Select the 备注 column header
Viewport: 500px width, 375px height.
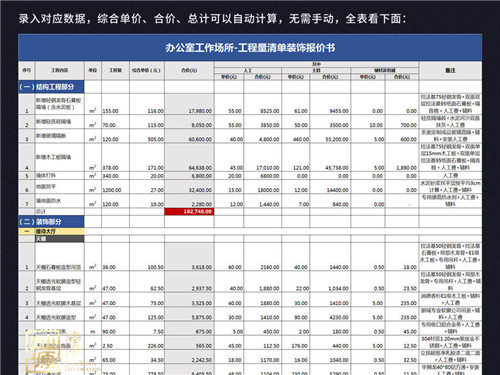(450, 70)
